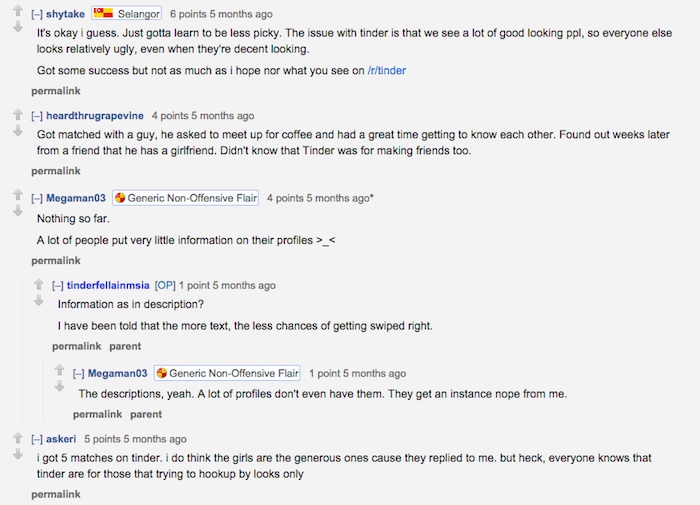
Task: Open tinderfellainmsia's user profile
Action: pos(108,285)
